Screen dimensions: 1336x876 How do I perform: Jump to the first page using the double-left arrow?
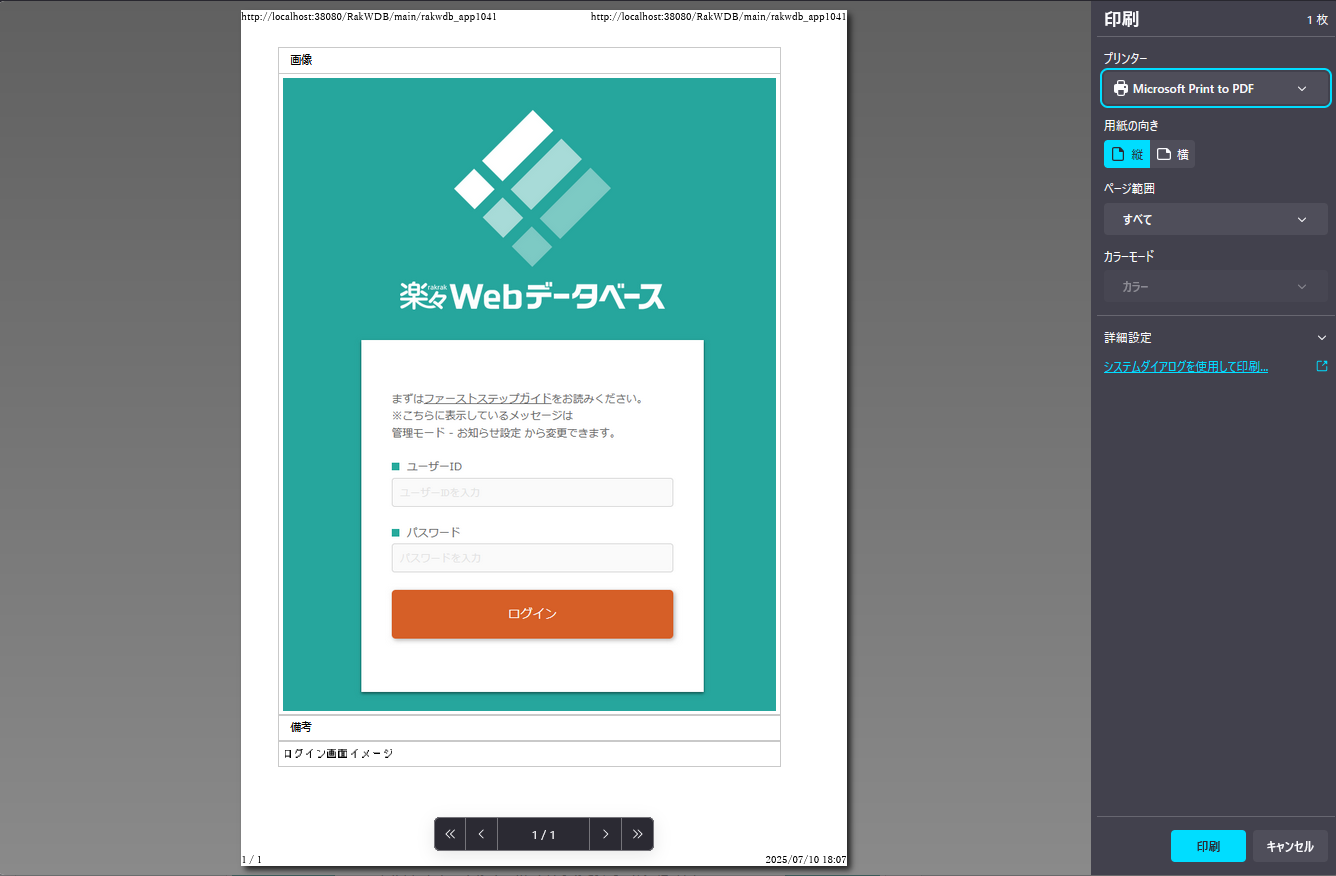450,833
